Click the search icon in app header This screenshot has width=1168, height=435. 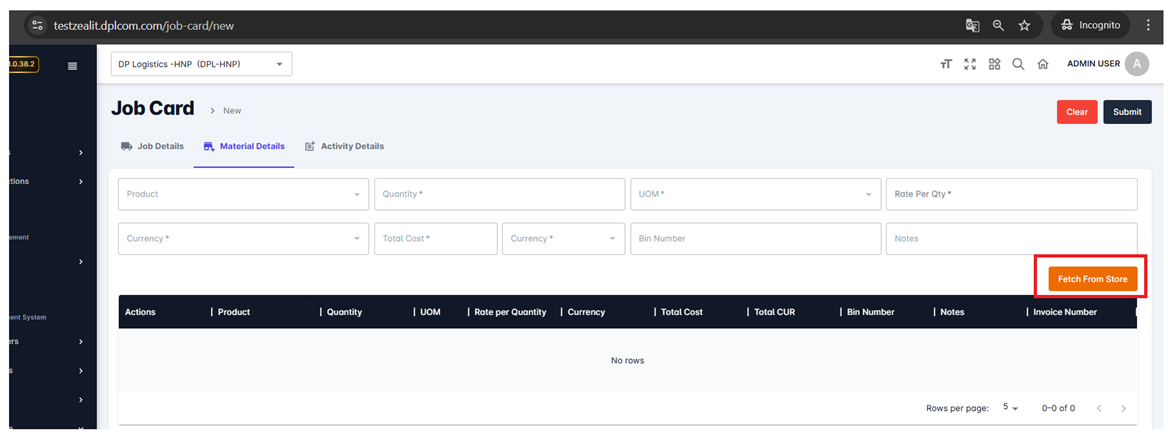point(1018,64)
